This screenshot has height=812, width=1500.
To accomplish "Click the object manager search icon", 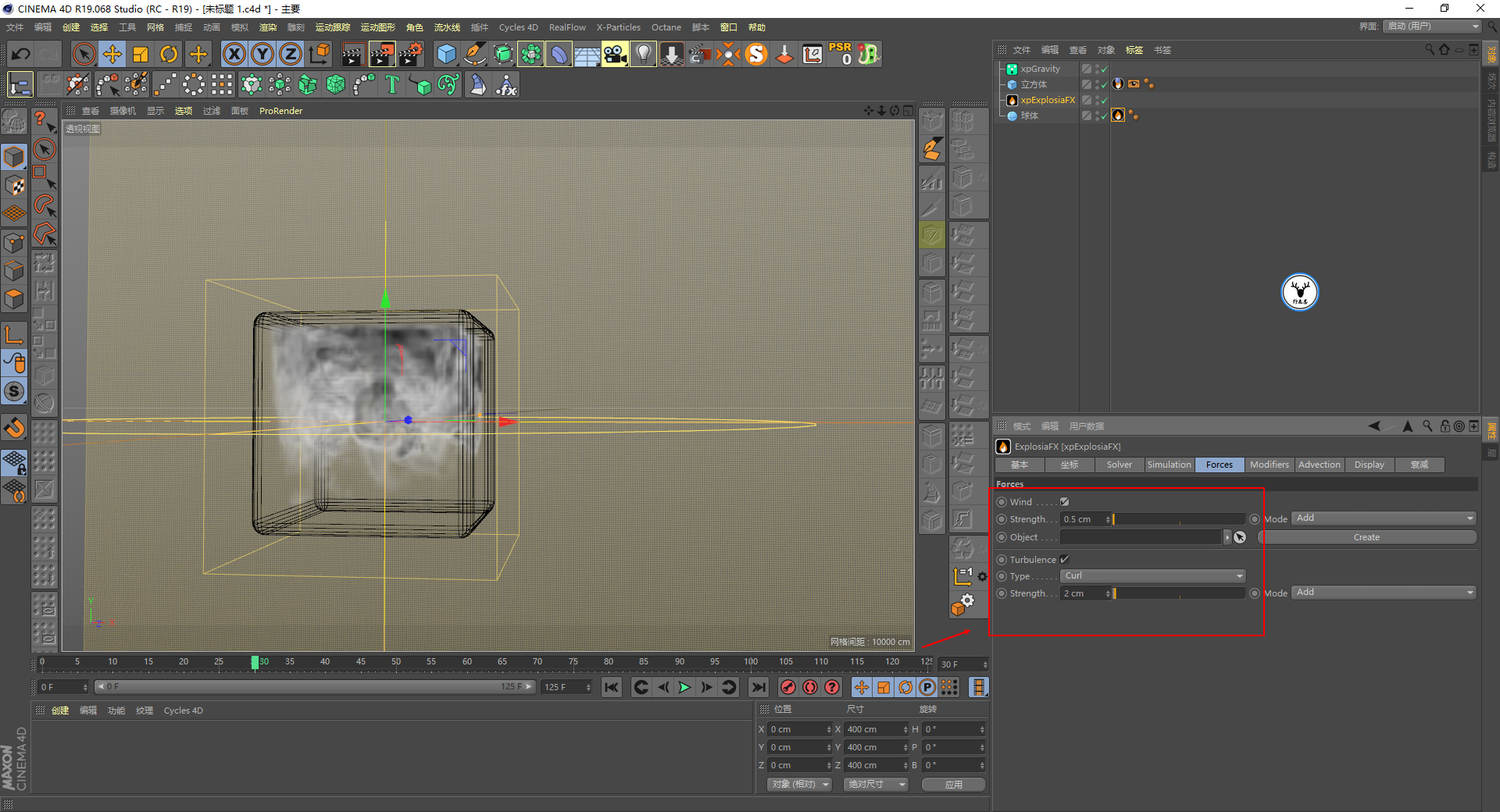I will 1430,49.
